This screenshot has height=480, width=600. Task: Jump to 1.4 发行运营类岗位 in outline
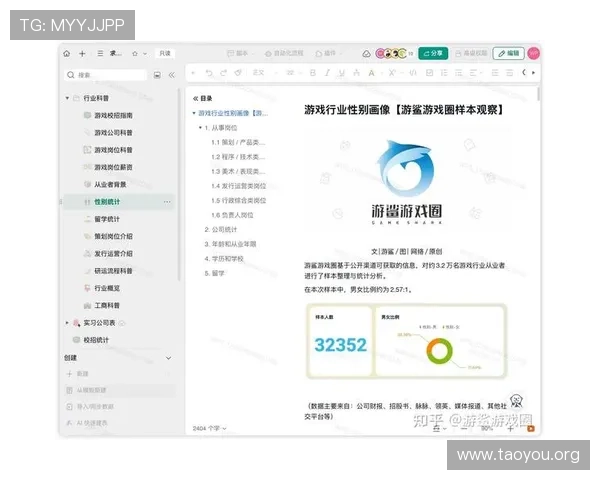tap(238, 186)
